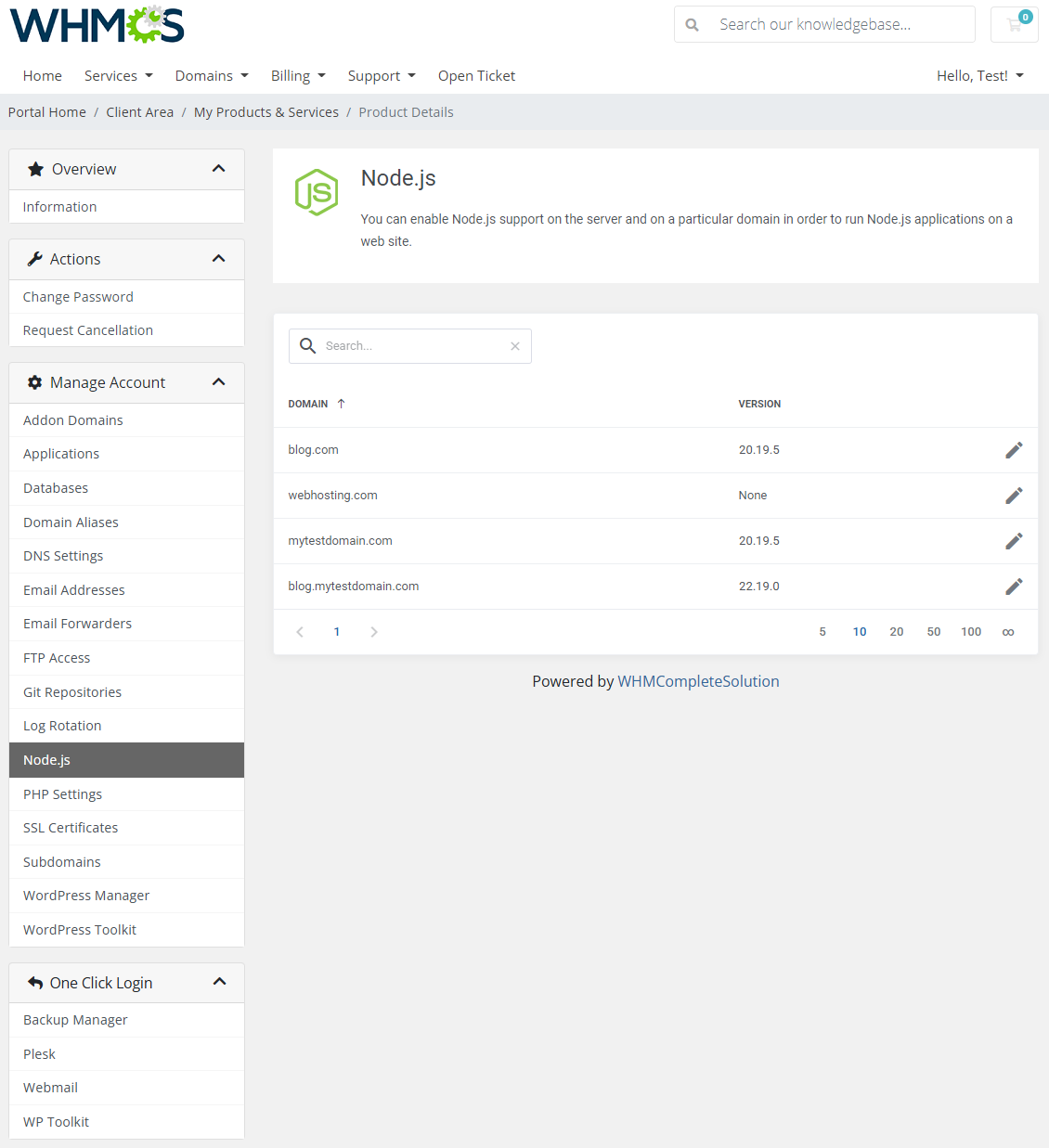Viewport: 1049px width, 1148px height.
Task: Show all rows with the infinity pagination option
Action: pyautogui.click(x=1008, y=631)
